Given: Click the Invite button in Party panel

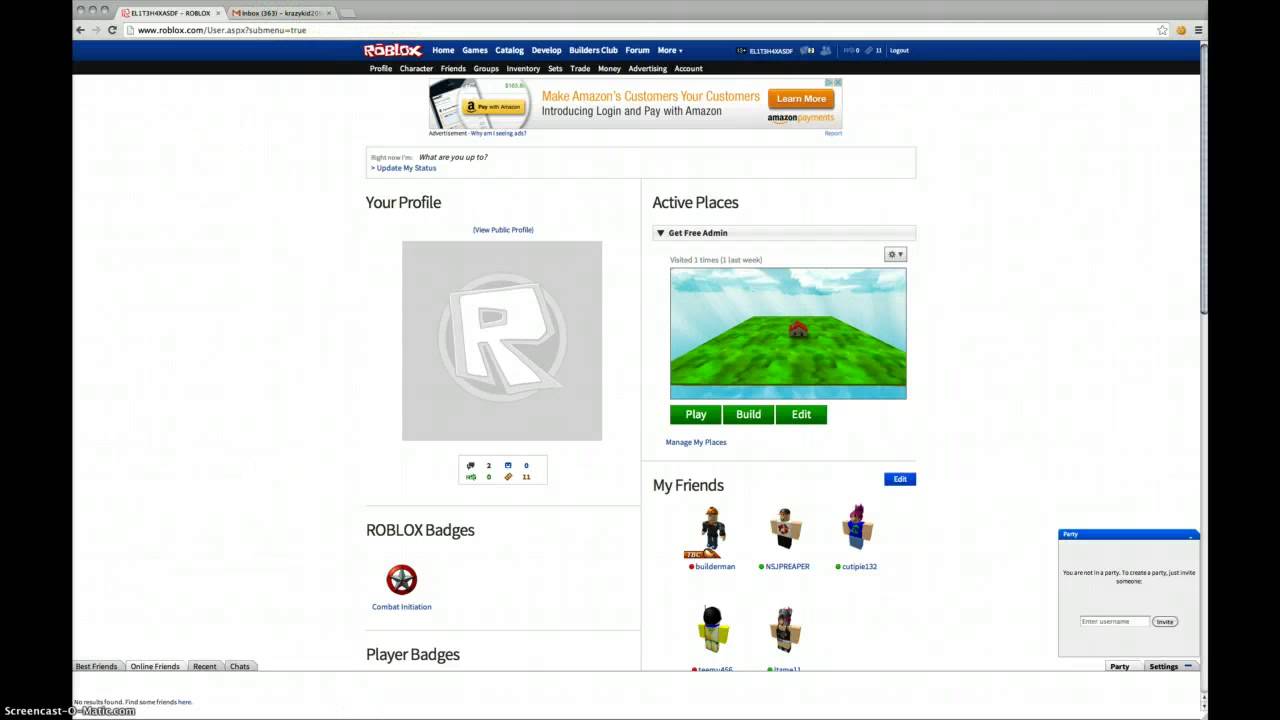Looking at the screenshot, I should pyautogui.click(x=1165, y=622).
